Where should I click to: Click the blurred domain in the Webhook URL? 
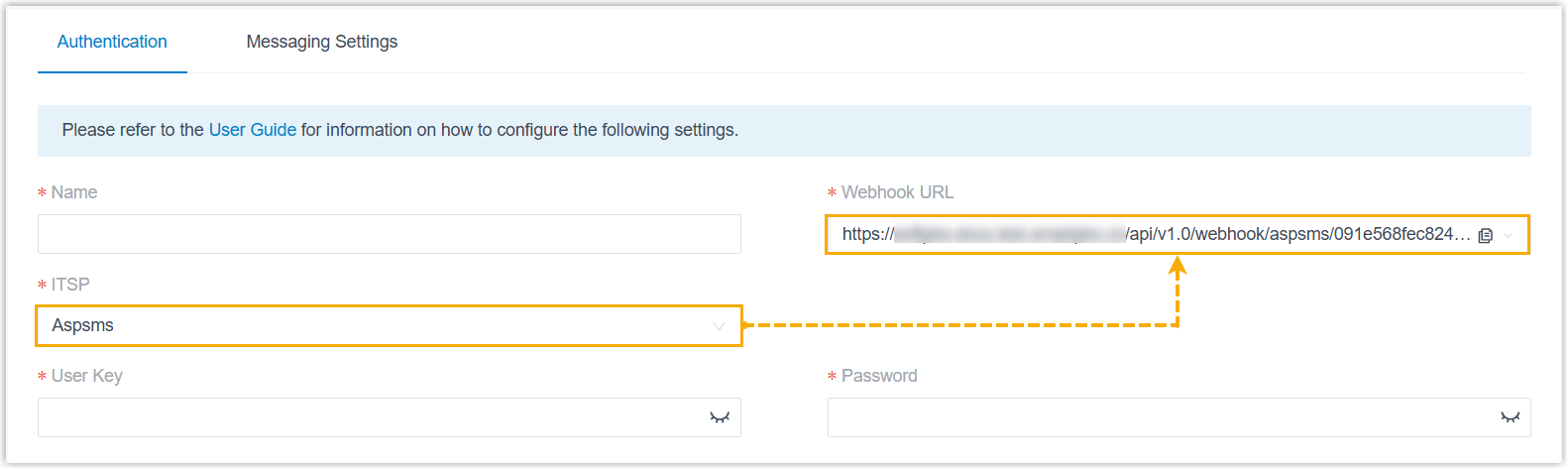click(1009, 235)
